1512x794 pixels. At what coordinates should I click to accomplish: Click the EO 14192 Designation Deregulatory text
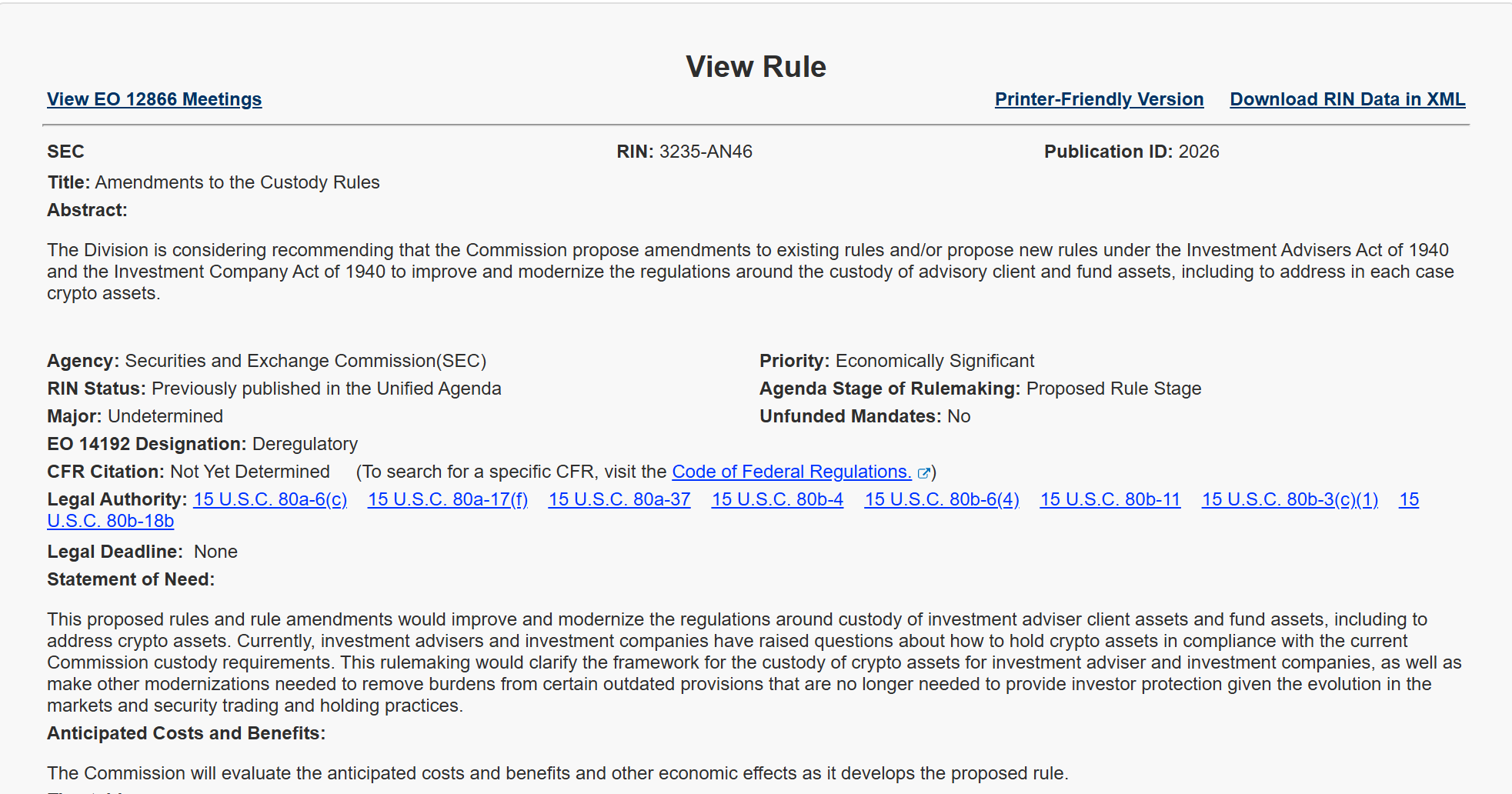click(x=202, y=444)
